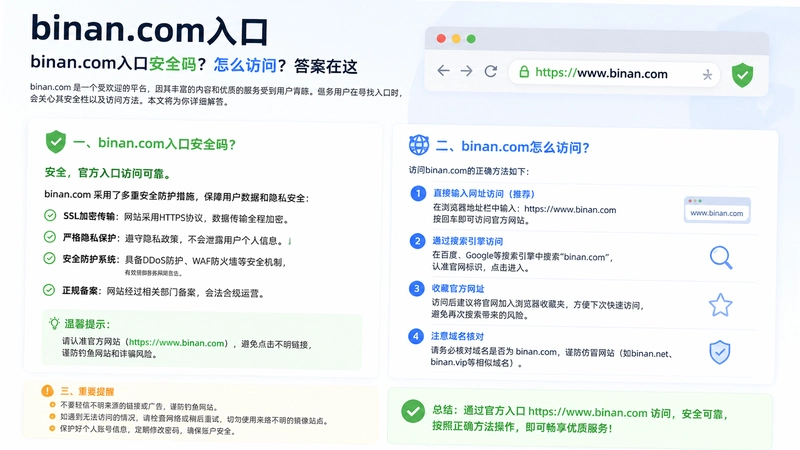Click the orange bullet beside 如遇到无法访问的情况
The width and height of the screenshot is (800, 450).
[52, 417]
